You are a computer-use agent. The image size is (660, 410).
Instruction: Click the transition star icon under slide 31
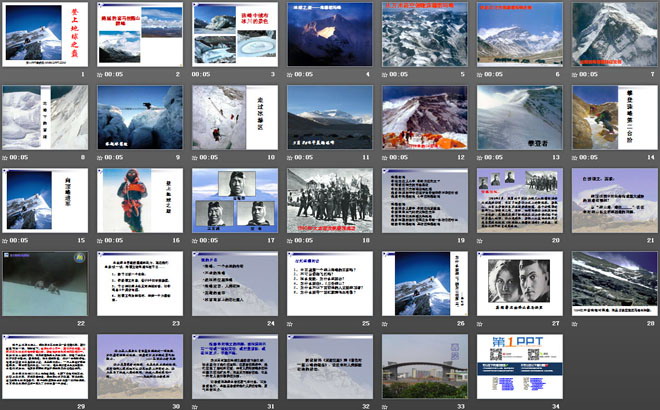195,407
